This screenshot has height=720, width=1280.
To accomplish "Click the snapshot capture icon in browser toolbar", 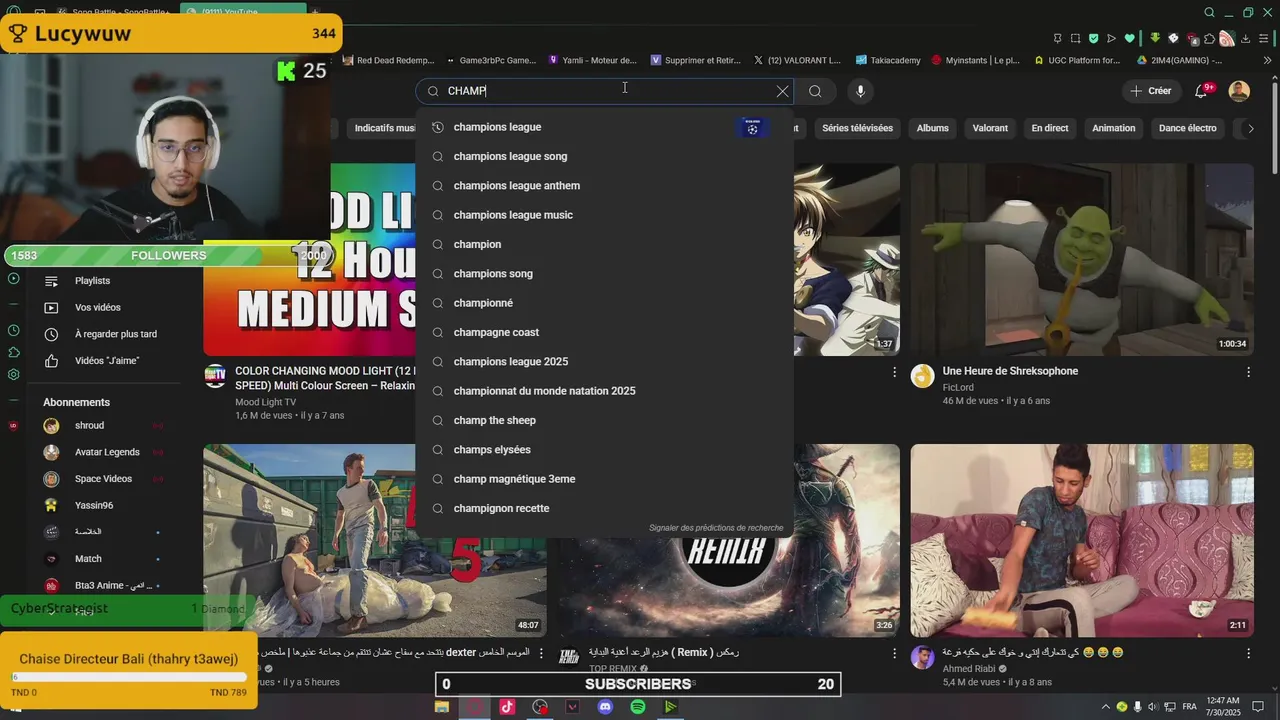I will tap(1075, 38).
